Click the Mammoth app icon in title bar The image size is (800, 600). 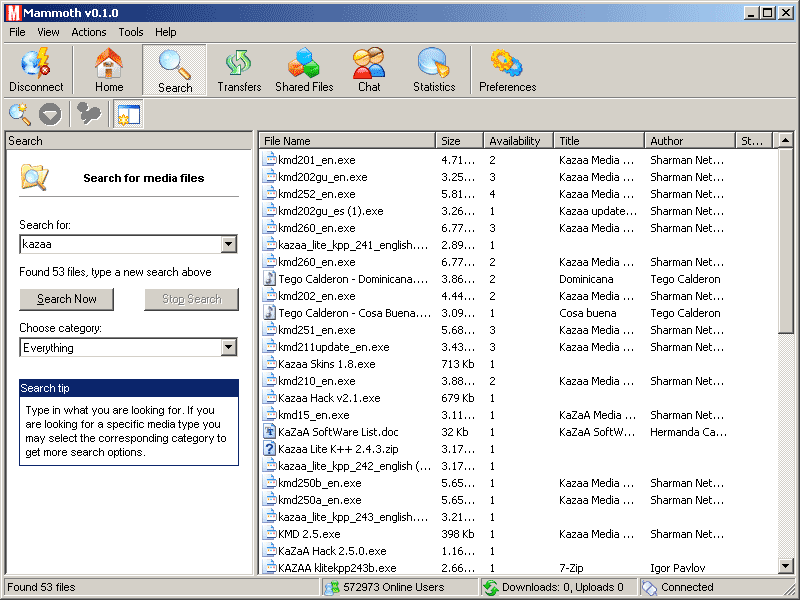(x=13, y=13)
